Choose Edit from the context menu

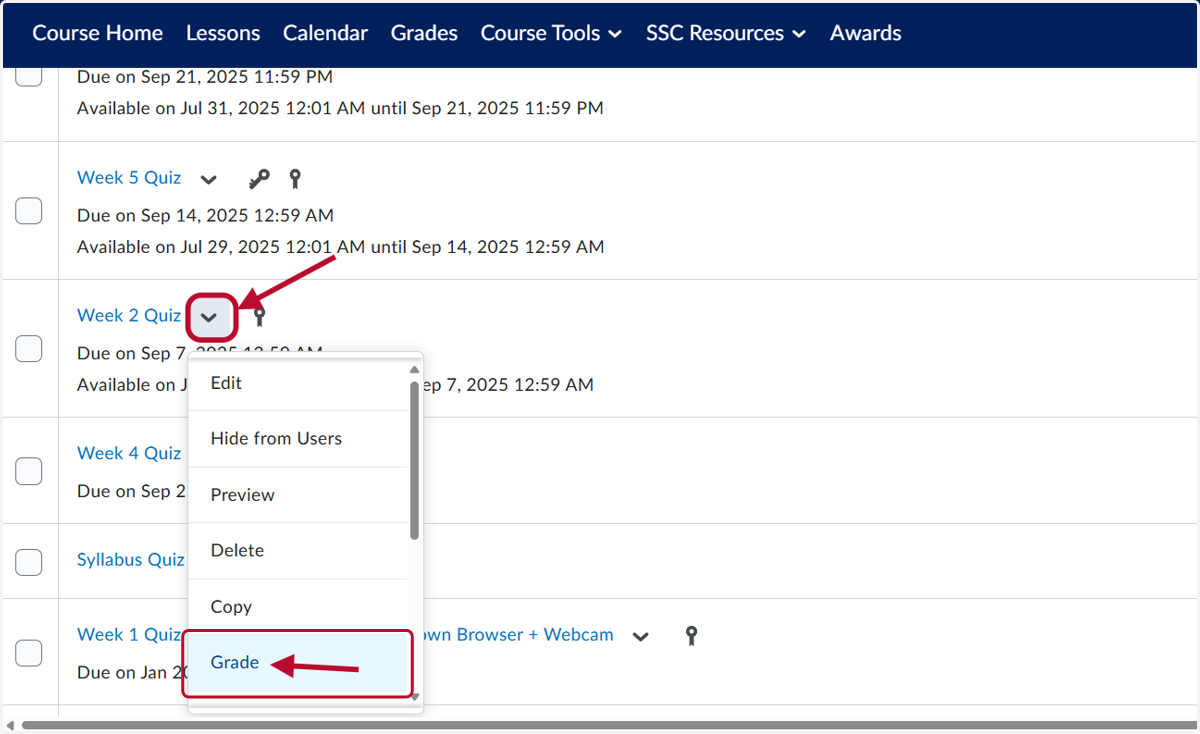pos(298,383)
